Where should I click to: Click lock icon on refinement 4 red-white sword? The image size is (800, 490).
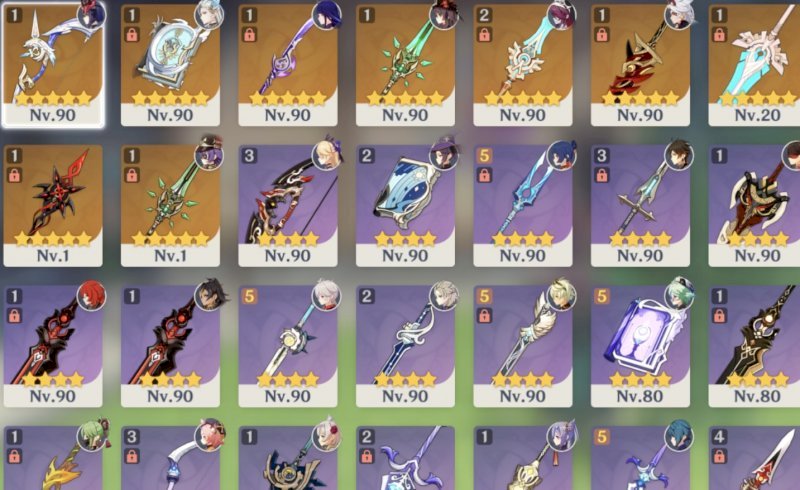click(719, 457)
